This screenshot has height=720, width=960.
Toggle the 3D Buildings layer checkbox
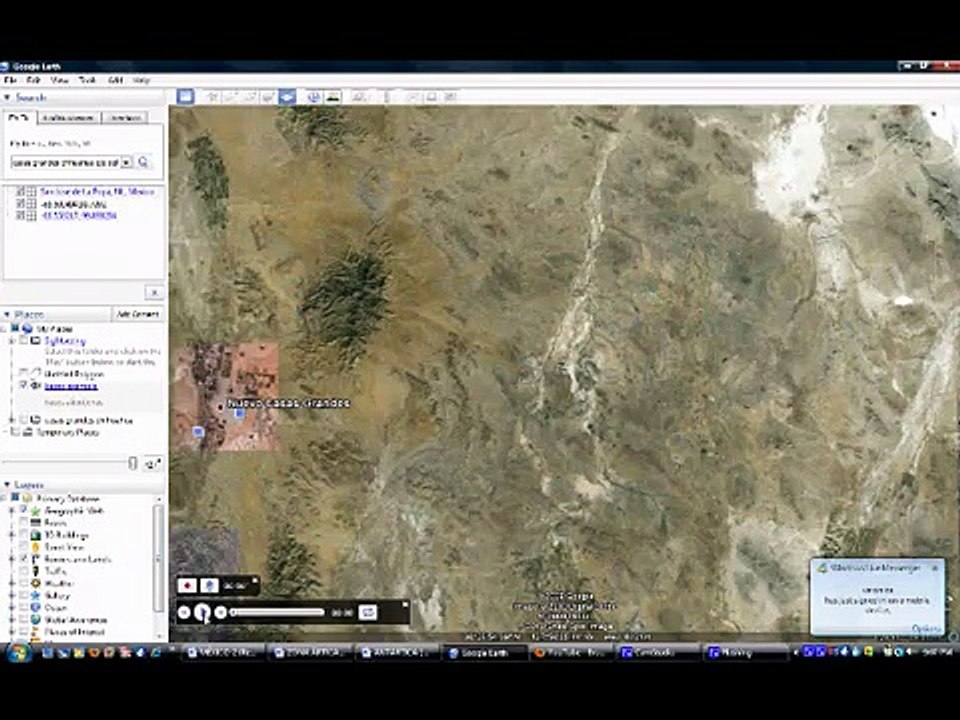tap(24, 534)
